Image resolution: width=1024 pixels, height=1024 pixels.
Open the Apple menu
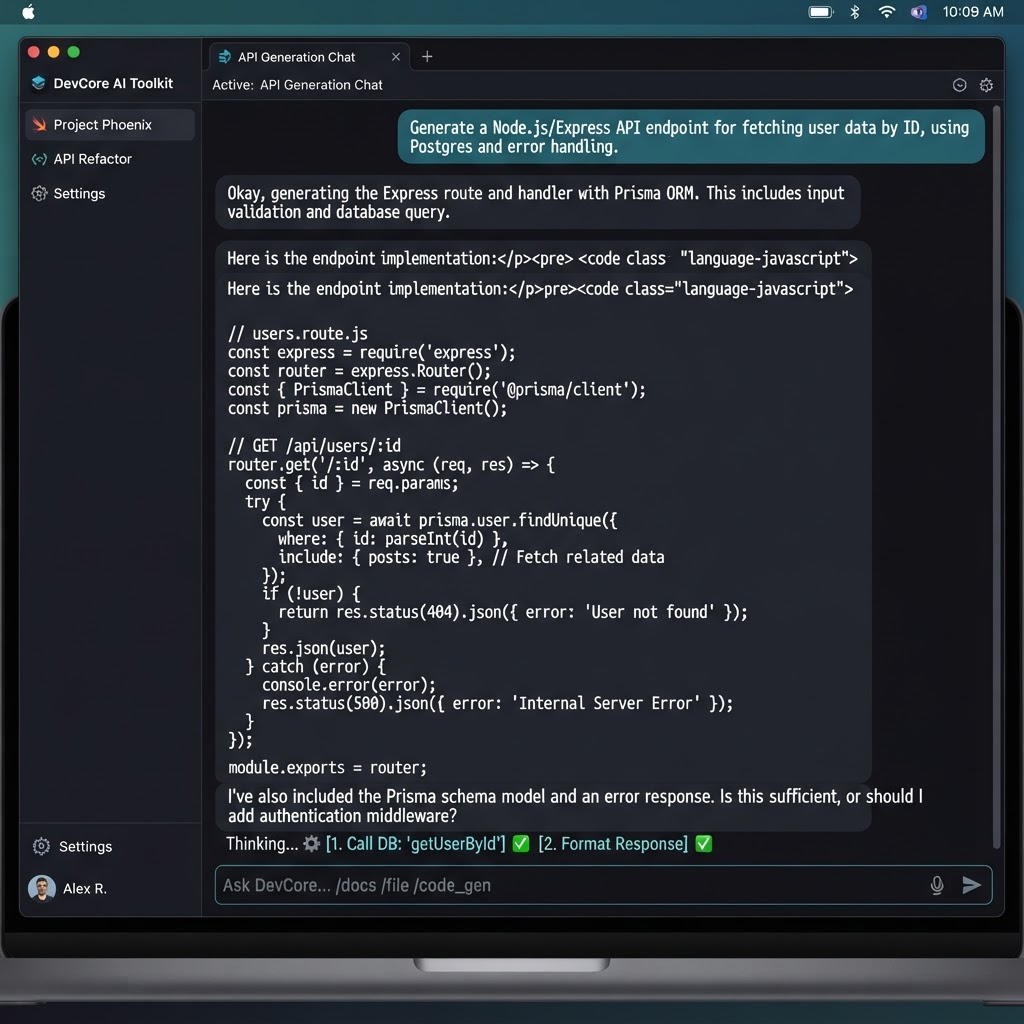click(x=28, y=12)
